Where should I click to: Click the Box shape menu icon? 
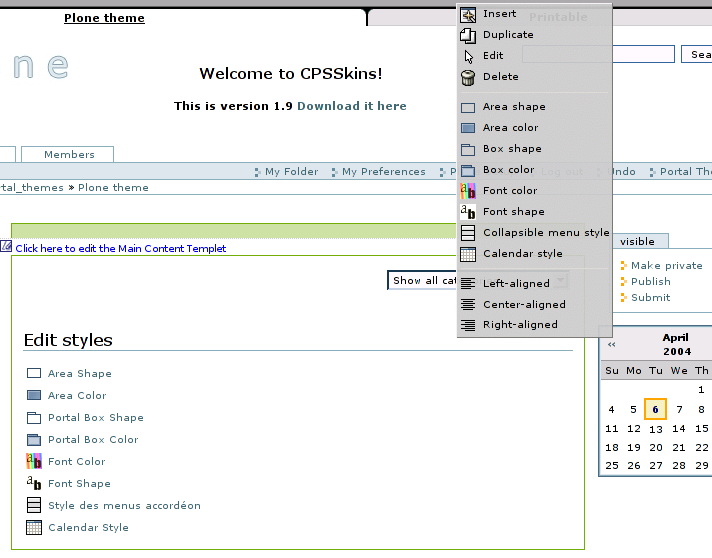pos(468,149)
